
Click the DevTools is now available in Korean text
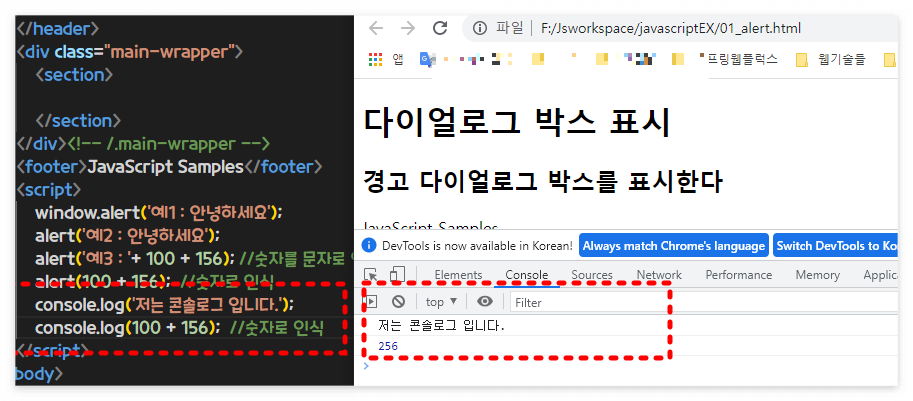coord(477,246)
